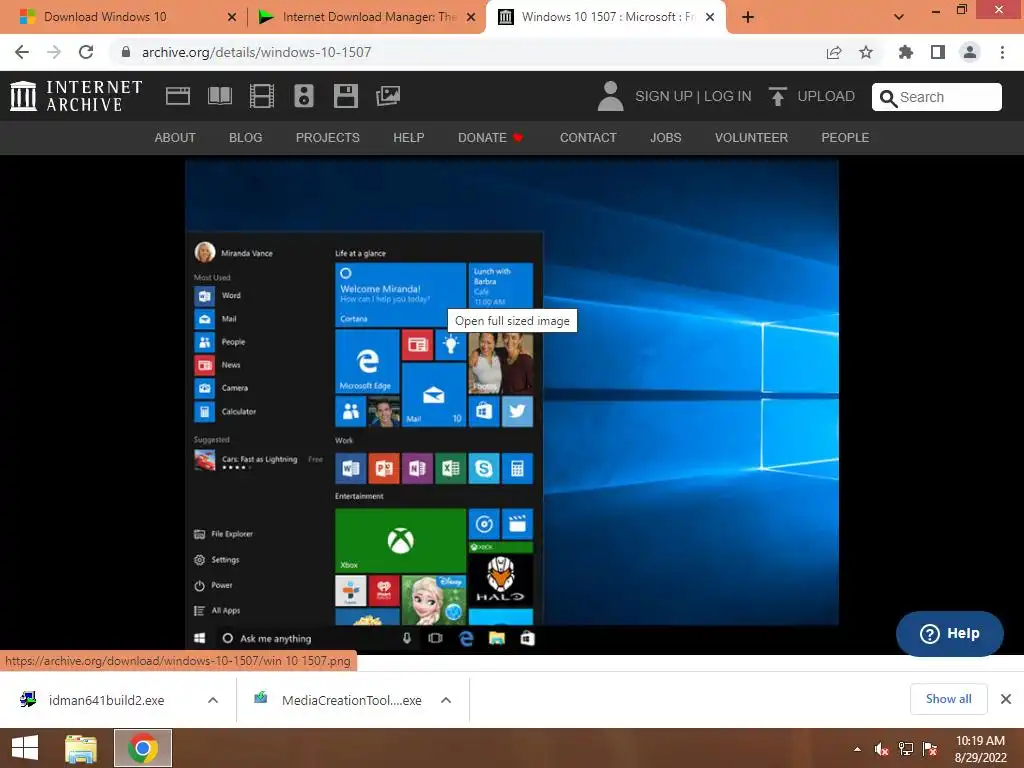Image resolution: width=1024 pixels, height=768 pixels.
Task: Open the Internet Archive home logo
Action: pyautogui.click(x=76, y=96)
